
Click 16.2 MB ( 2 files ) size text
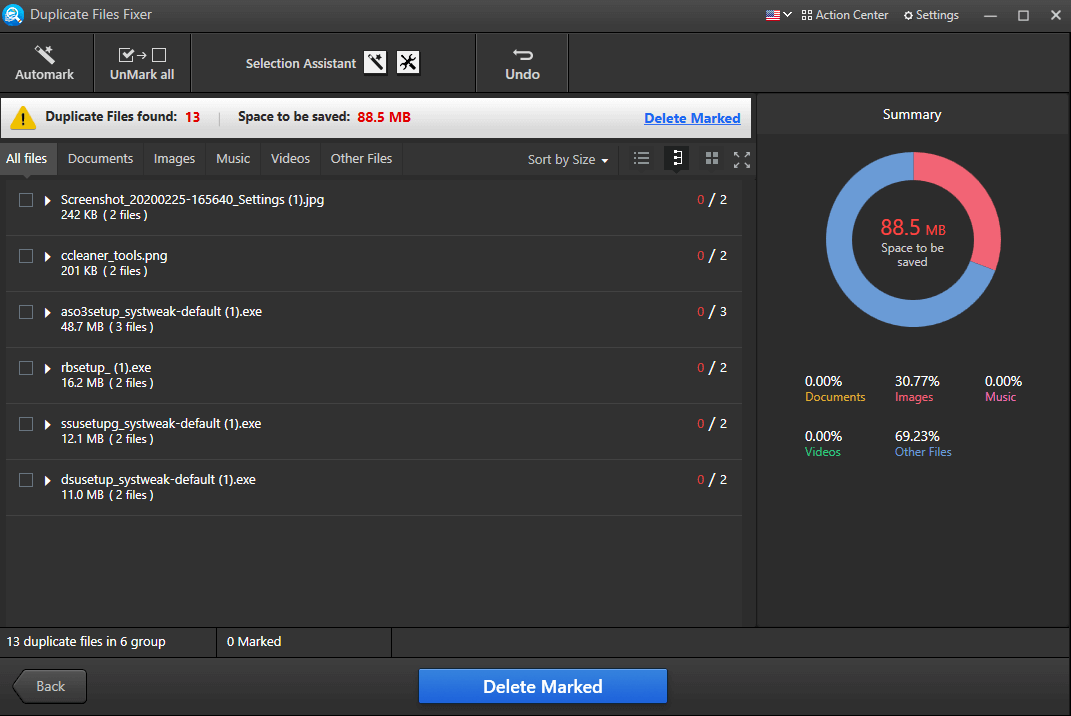pyautogui.click(x=107, y=383)
